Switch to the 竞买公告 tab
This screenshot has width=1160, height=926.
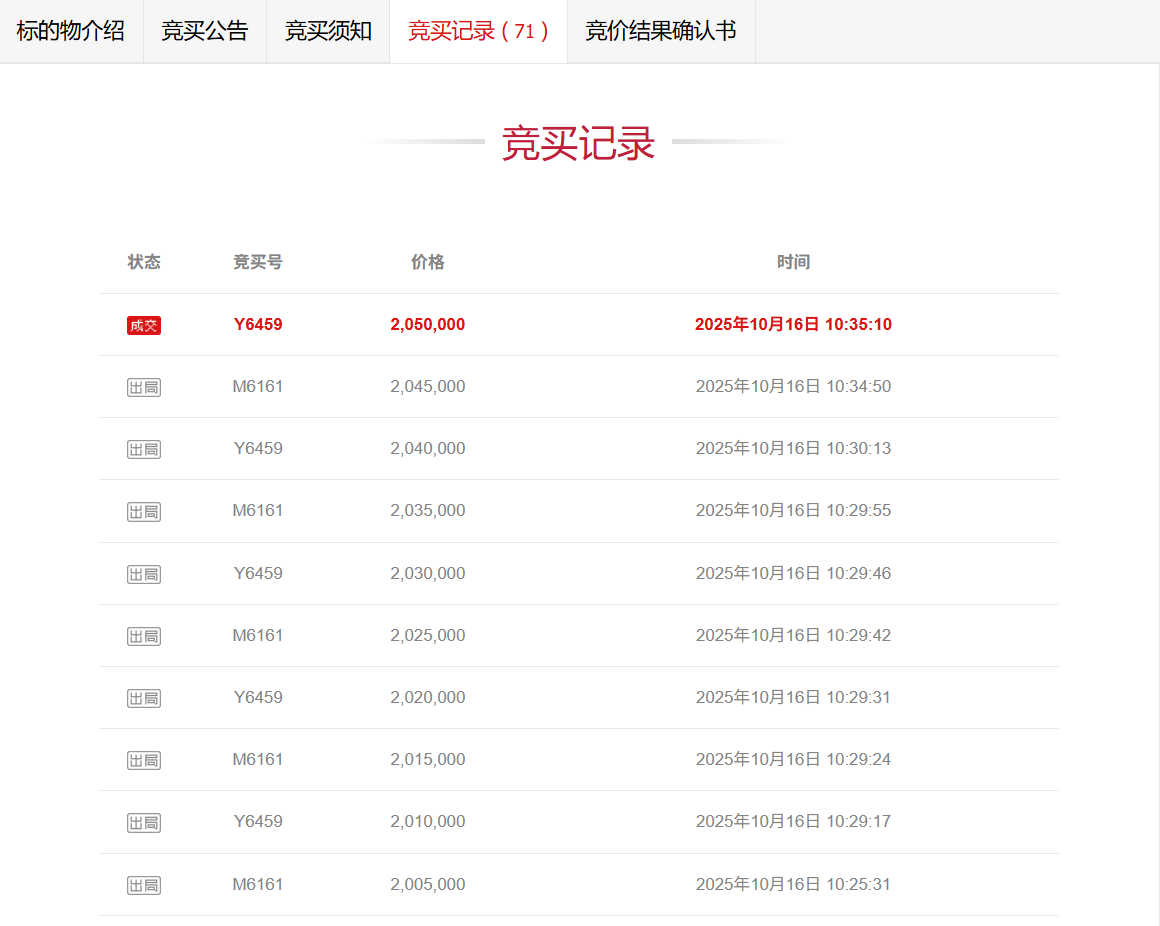pos(205,31)
